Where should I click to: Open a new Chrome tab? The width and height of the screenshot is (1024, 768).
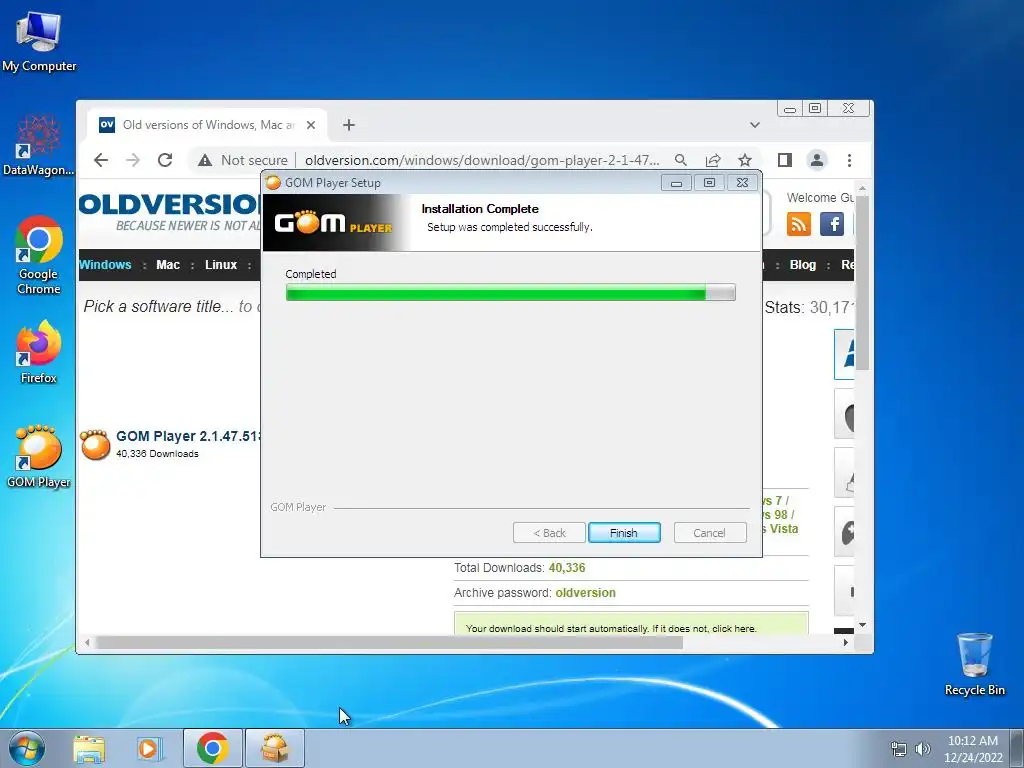349,125
